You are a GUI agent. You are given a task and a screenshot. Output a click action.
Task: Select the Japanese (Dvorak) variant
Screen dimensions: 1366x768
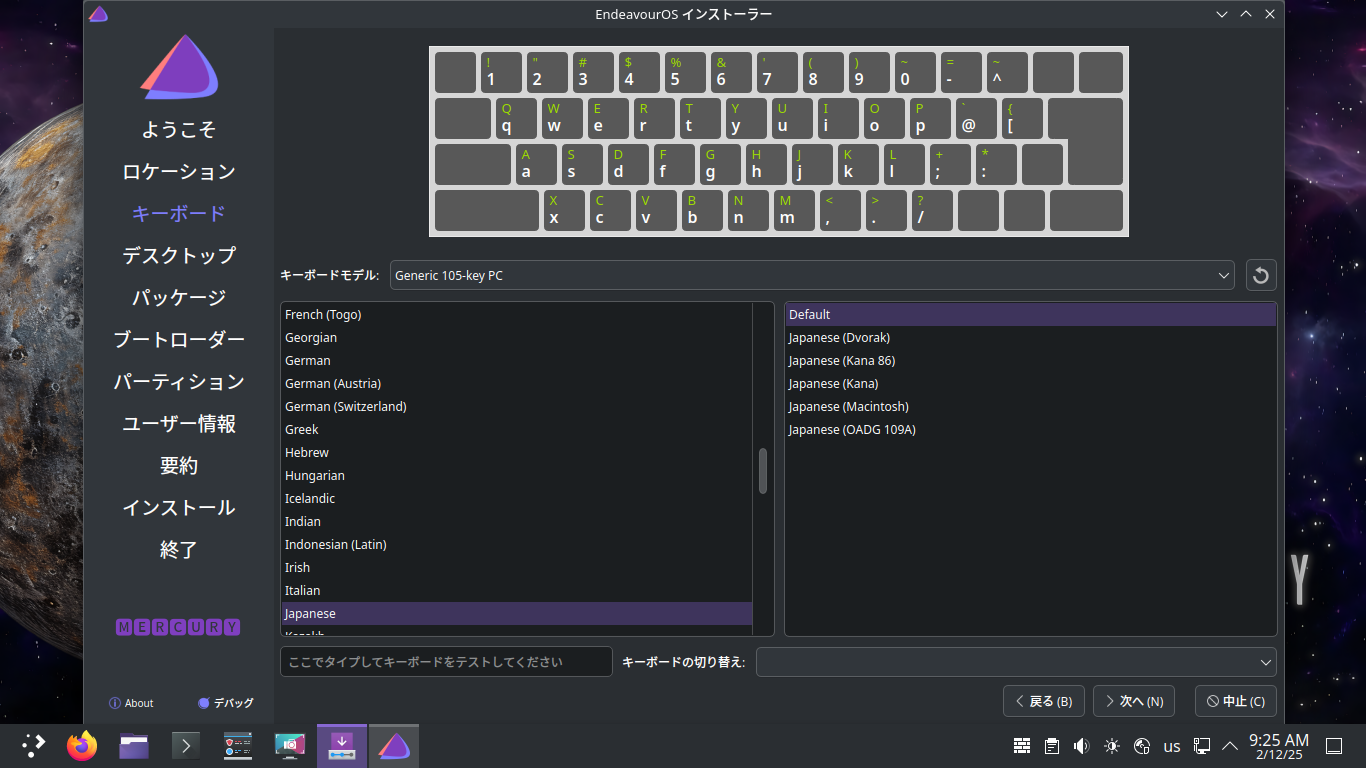pos(1030,337)
